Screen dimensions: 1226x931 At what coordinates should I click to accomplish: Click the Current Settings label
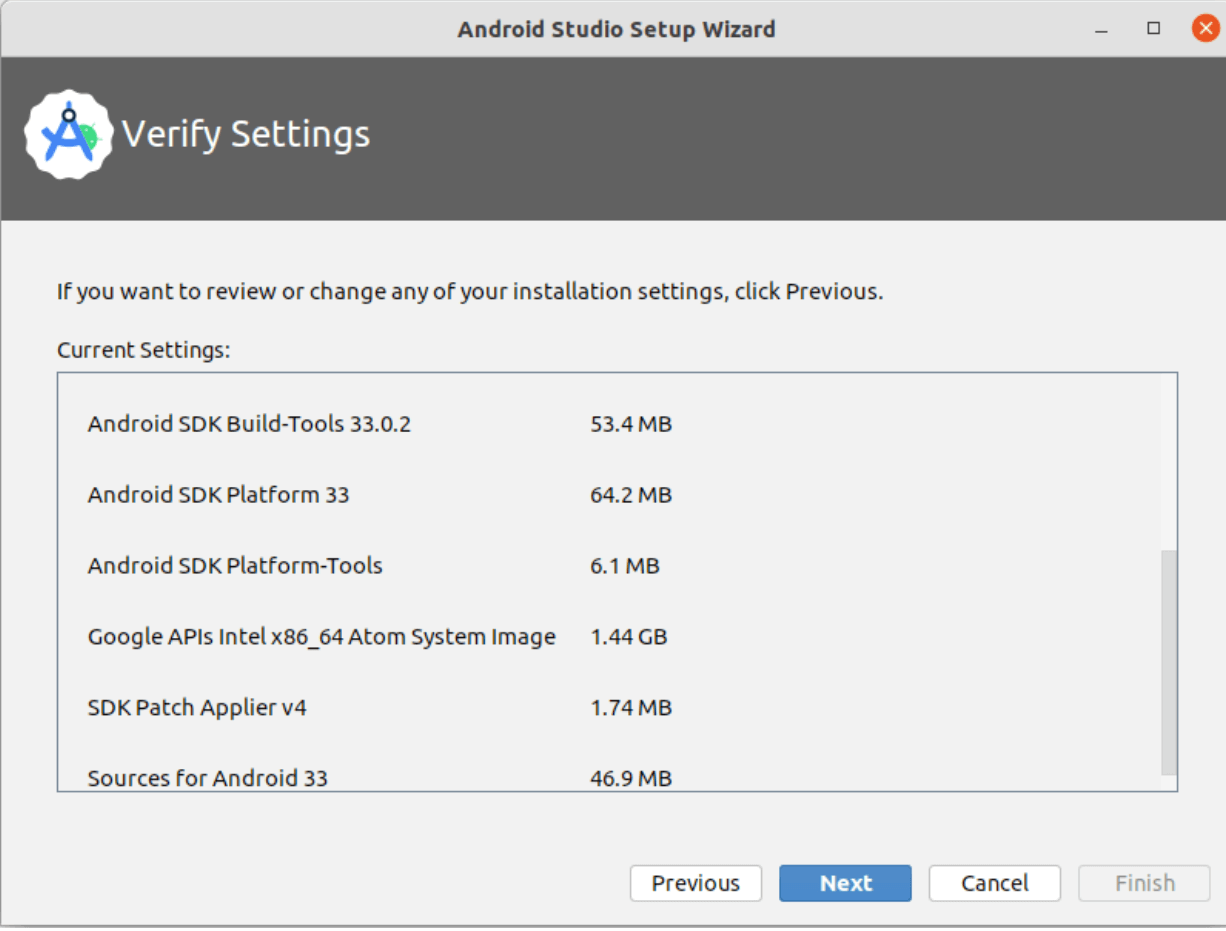point(143,350)
